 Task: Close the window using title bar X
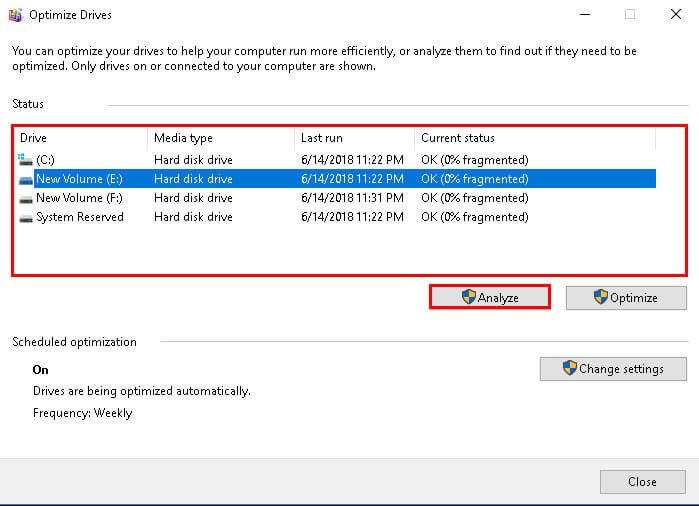click(x=676, y=15)
